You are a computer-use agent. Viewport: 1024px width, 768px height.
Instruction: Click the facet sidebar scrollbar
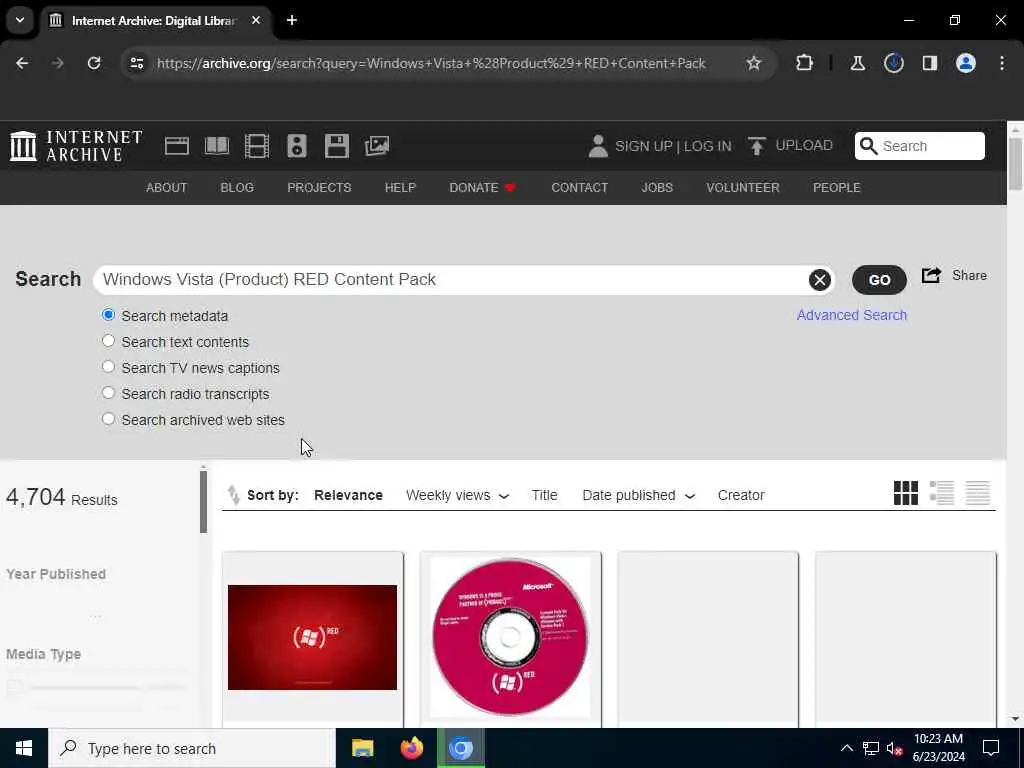coord(203,502)
